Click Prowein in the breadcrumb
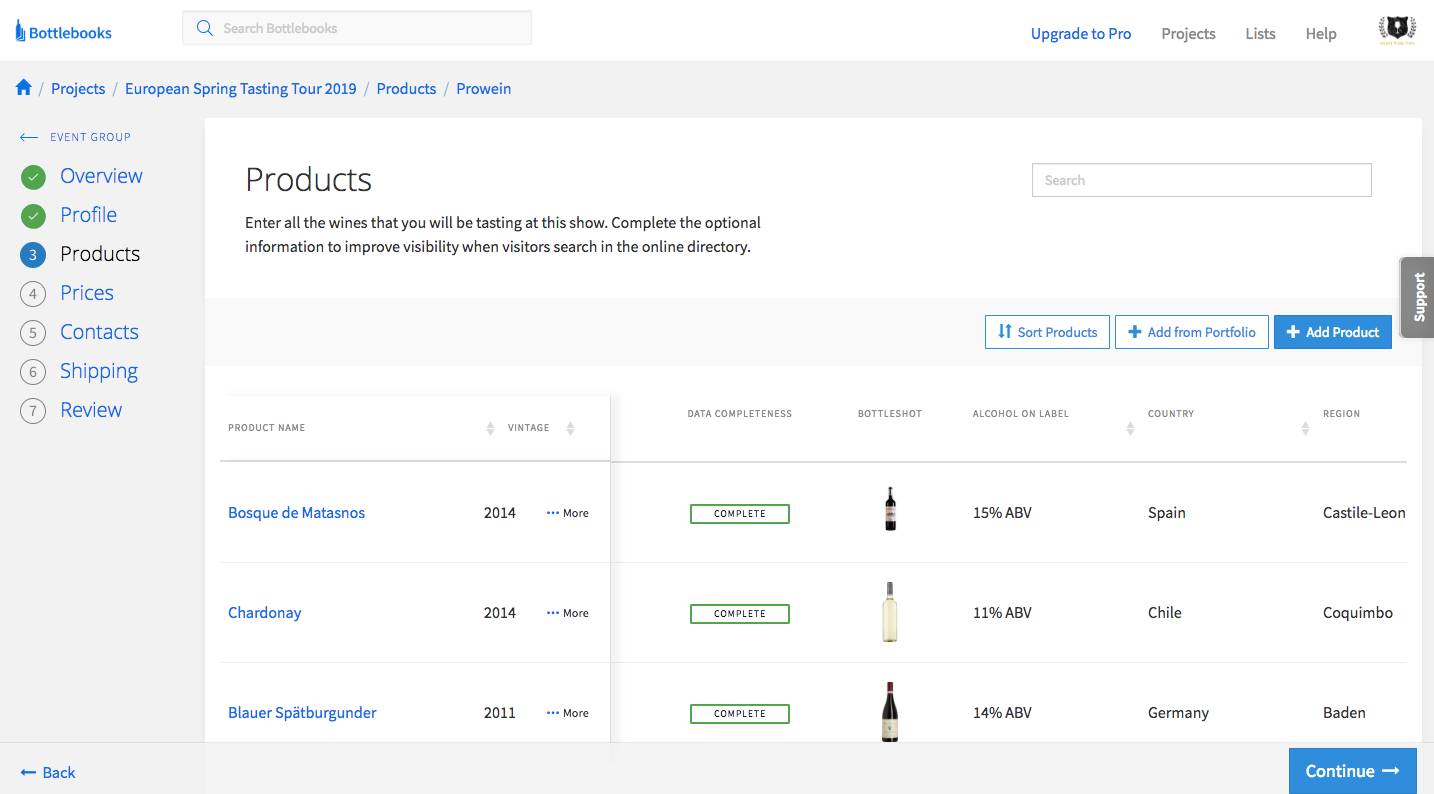Viewport: 1434px width, 794px height. tap(484, 88)
